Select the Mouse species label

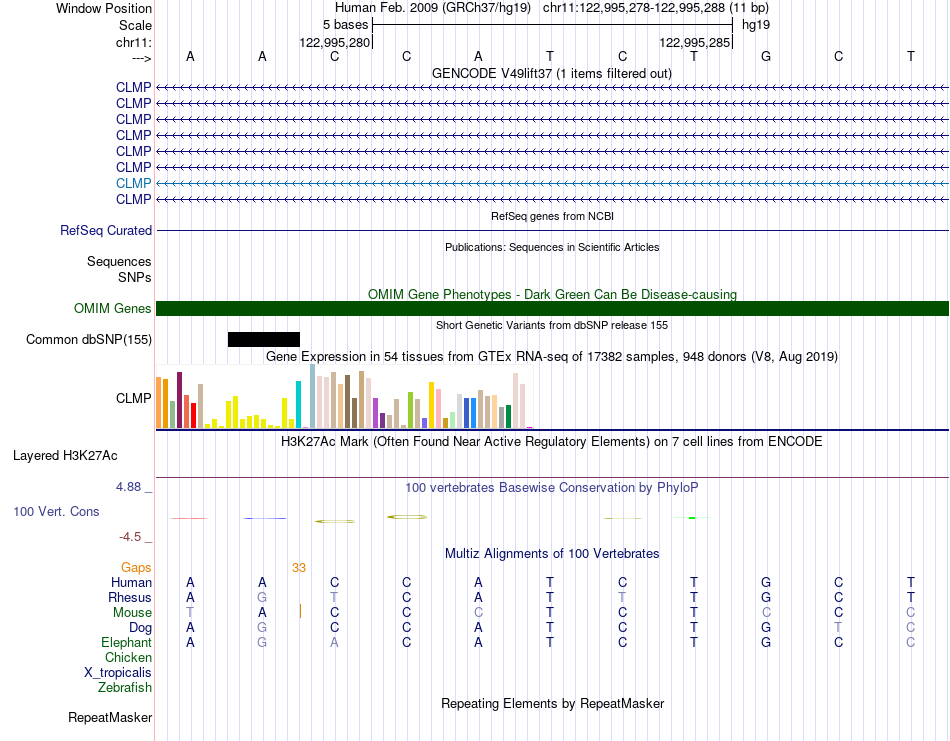point(132,613)
